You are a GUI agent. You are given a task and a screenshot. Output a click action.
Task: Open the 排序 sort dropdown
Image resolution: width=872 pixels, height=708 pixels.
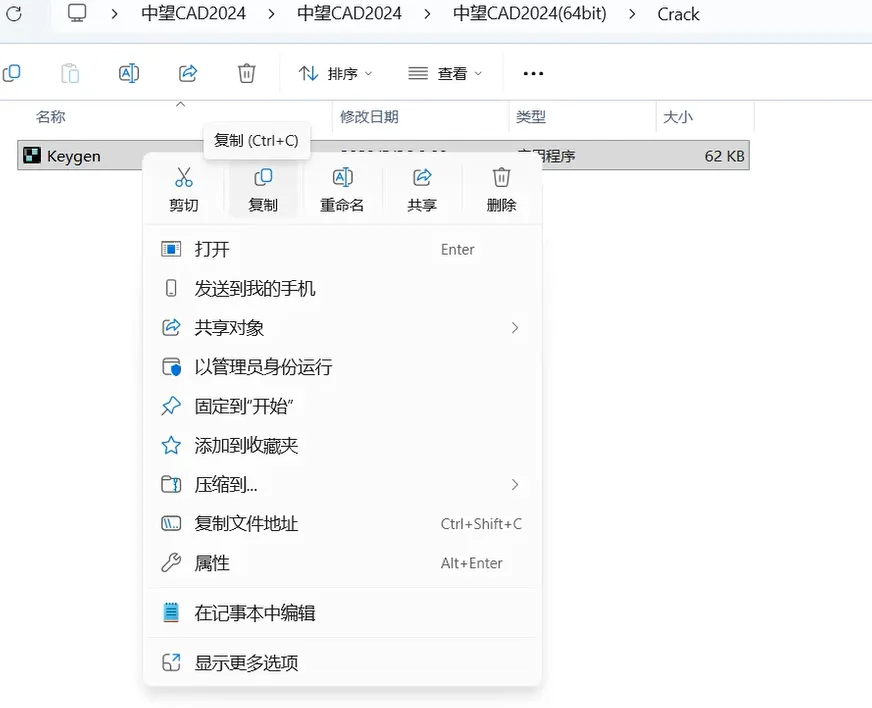[335, 73]
